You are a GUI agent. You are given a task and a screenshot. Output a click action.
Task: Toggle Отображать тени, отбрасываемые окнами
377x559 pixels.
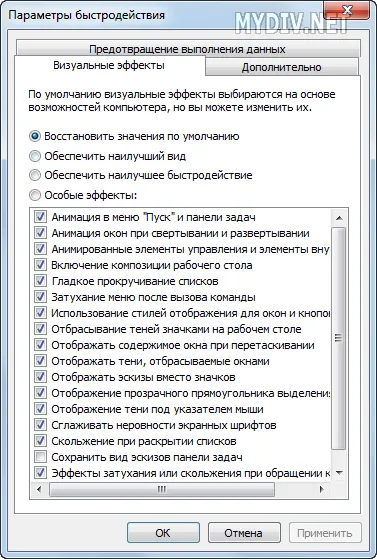tap(40, 361)
